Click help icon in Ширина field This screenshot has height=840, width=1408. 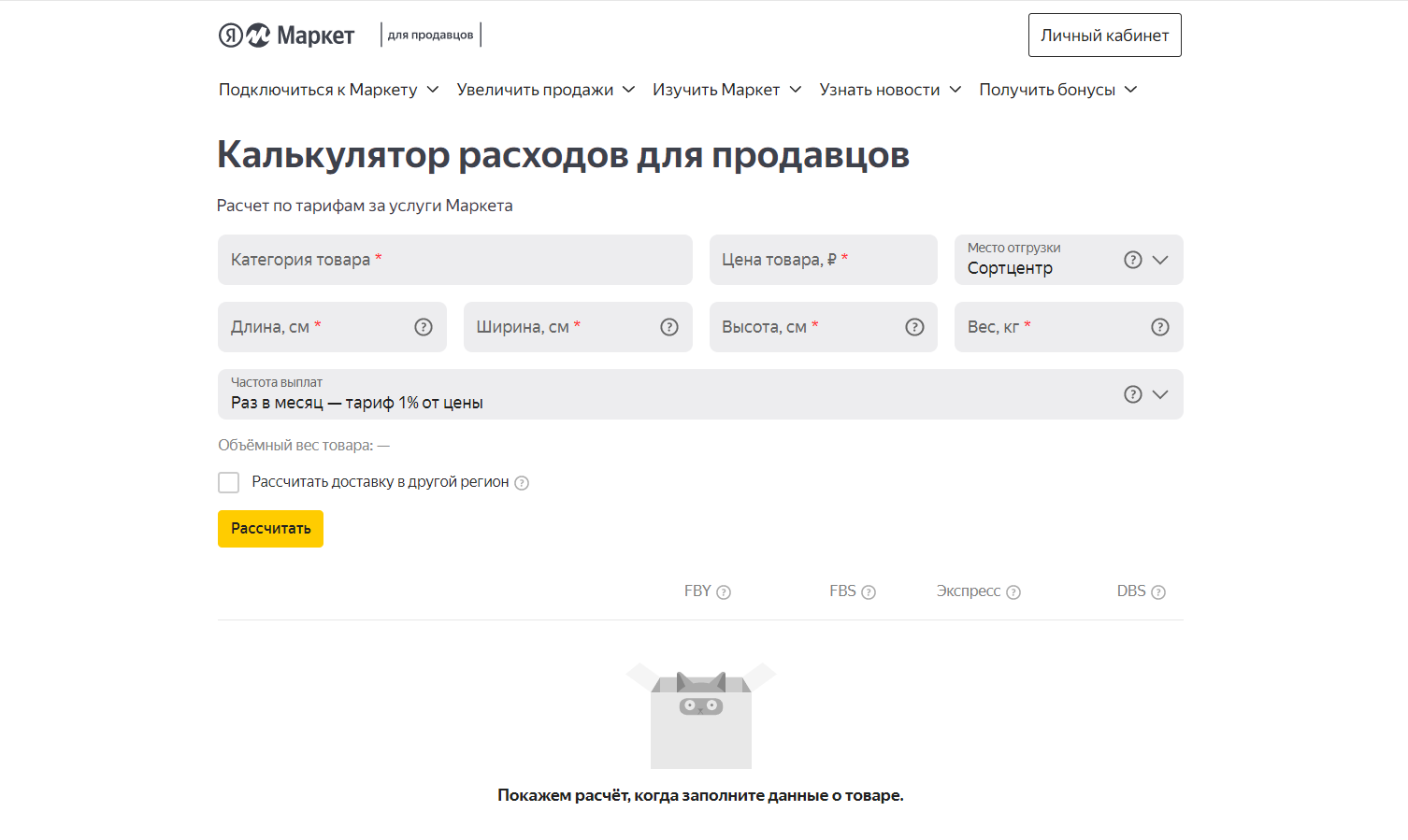point(669,327)
